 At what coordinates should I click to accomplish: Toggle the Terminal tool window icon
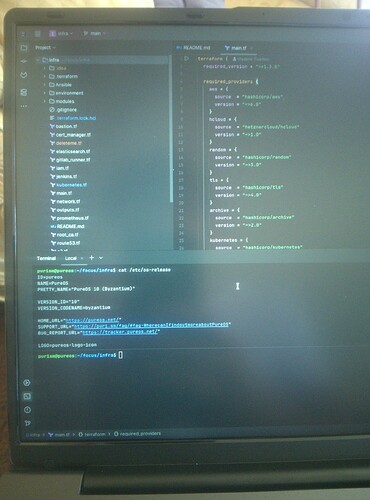(27, 396)
